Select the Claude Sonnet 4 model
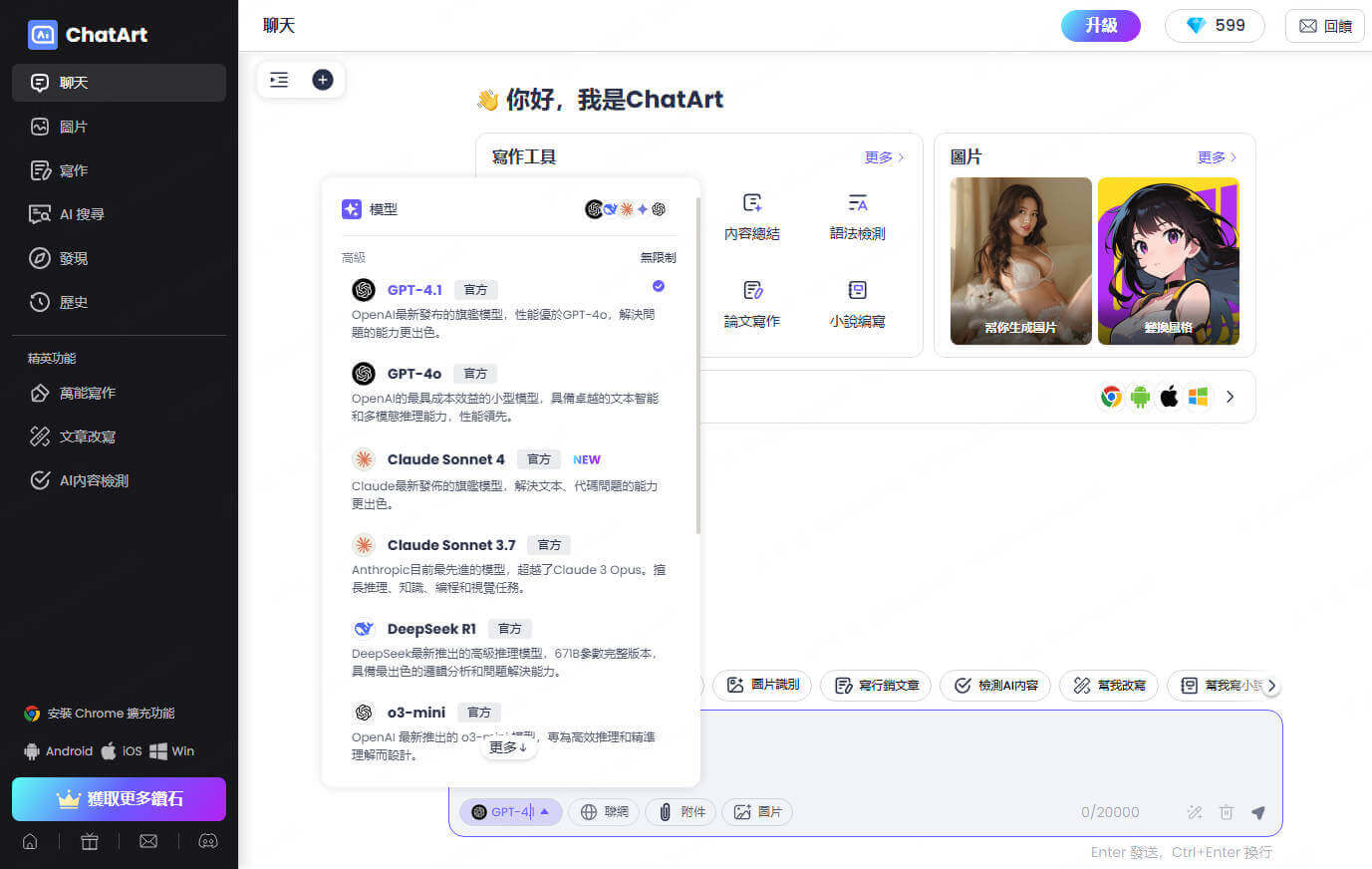This screenshot has width=1372, height=869. coord(508,479)
